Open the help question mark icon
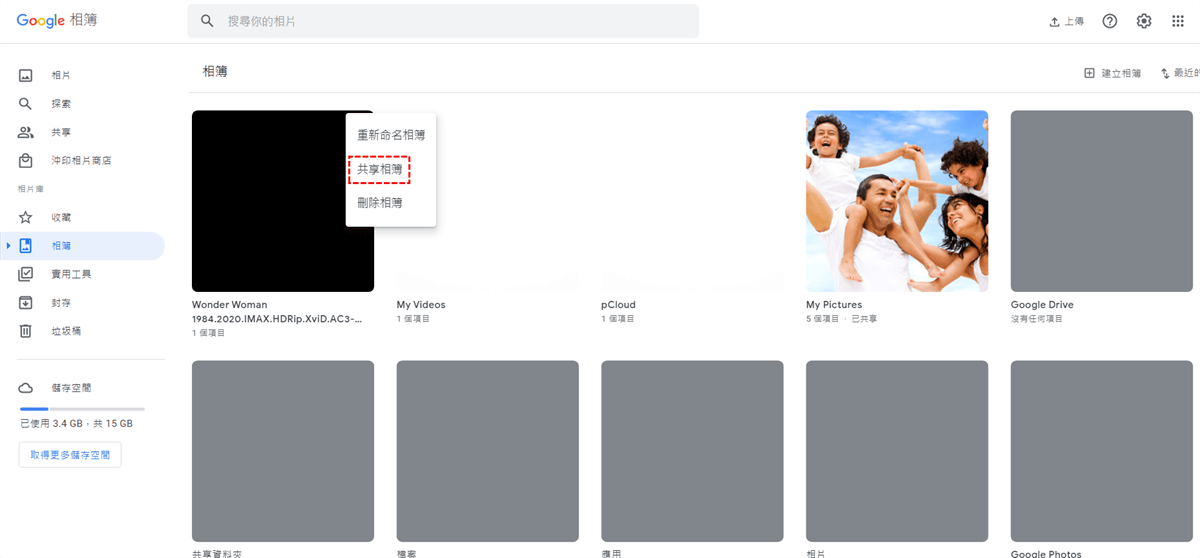This screenshot has height=558, width=1200. [1110, 21]
